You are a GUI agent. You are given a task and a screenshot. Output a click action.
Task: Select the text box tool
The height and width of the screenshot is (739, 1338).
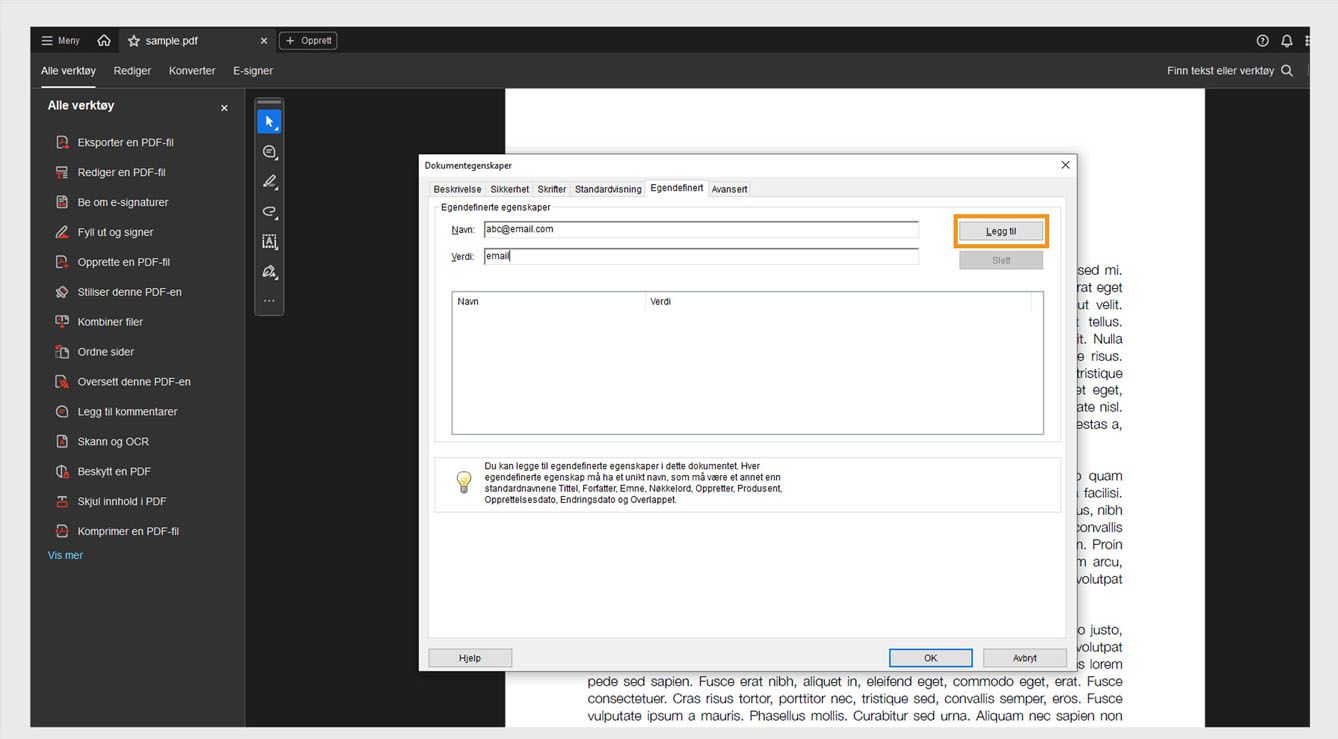click(269, 242)
